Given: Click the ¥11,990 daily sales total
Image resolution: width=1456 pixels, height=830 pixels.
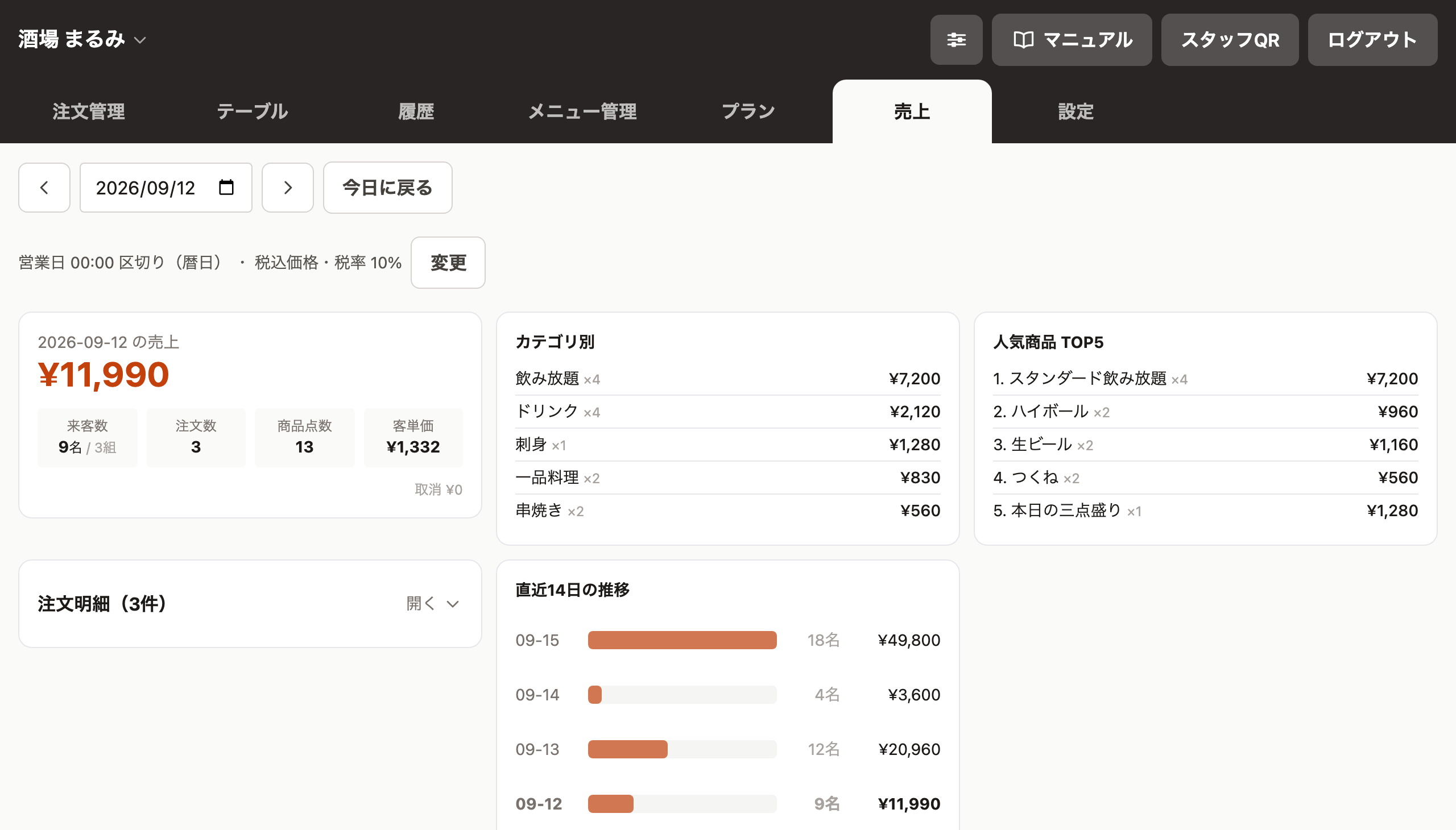Looking at the screenshot, I should [x=103, y=375].
